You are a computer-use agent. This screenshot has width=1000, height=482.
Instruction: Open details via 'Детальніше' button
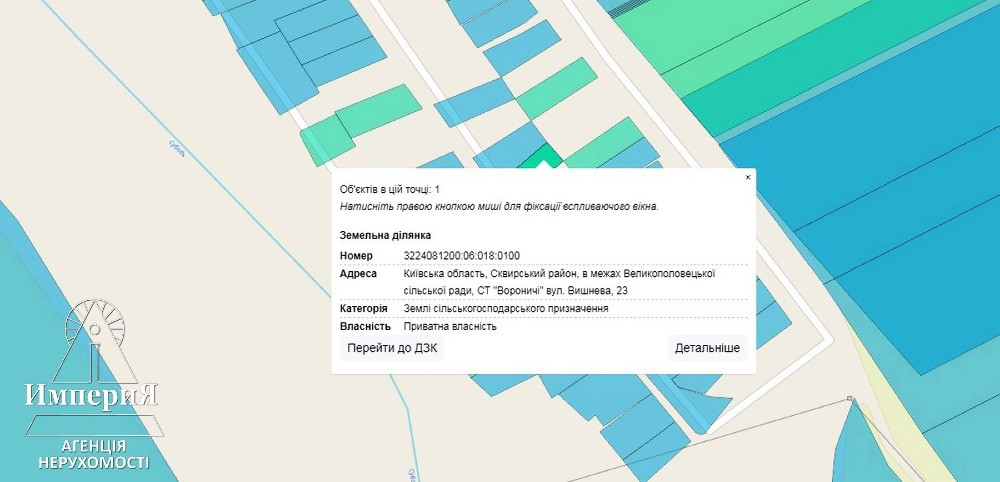(707, 348)
